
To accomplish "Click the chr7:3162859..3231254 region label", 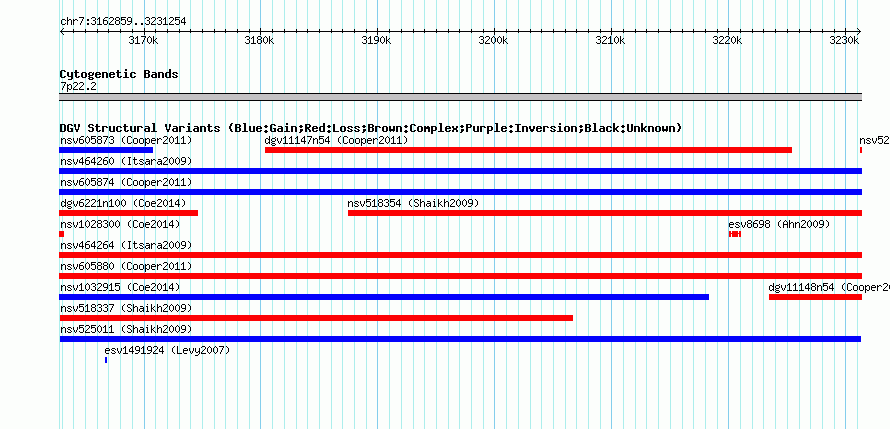I will (123, 22).
